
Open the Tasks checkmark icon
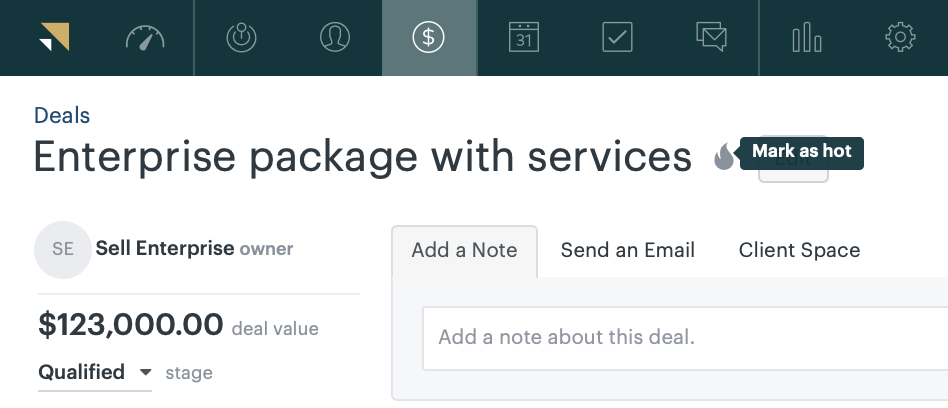(617, 37)
